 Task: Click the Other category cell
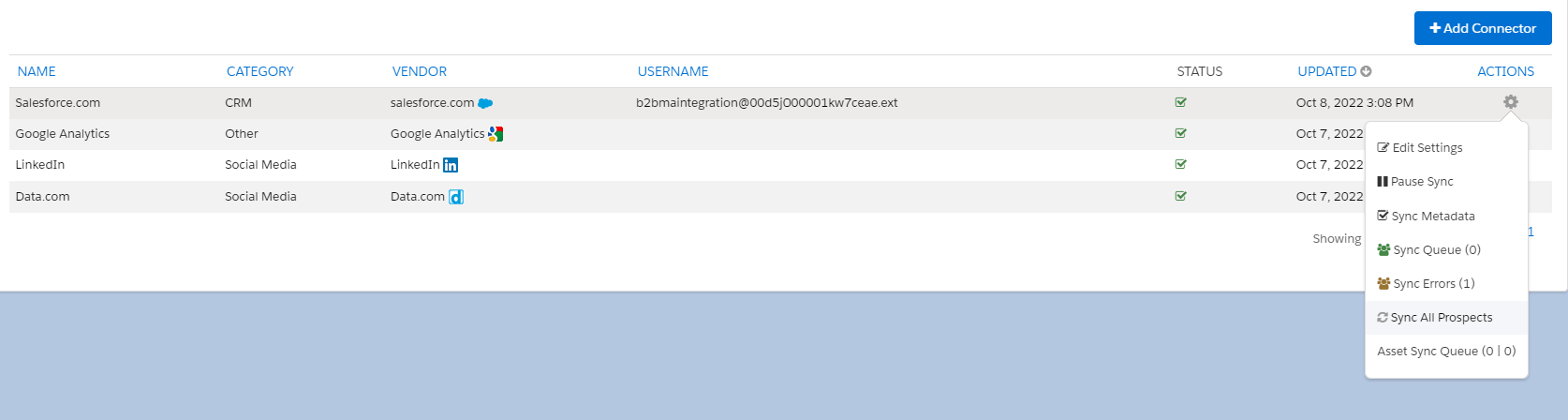[x=242, y=134]
